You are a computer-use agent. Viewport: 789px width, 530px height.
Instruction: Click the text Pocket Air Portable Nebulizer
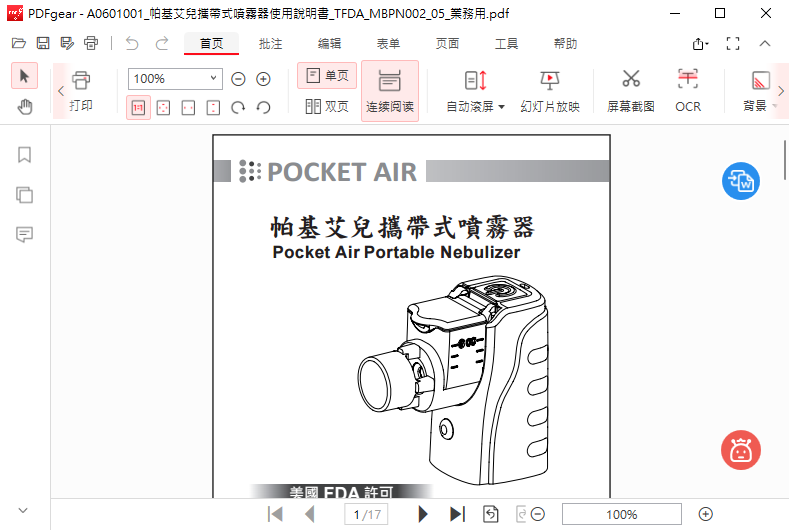[x=396, y=252]
